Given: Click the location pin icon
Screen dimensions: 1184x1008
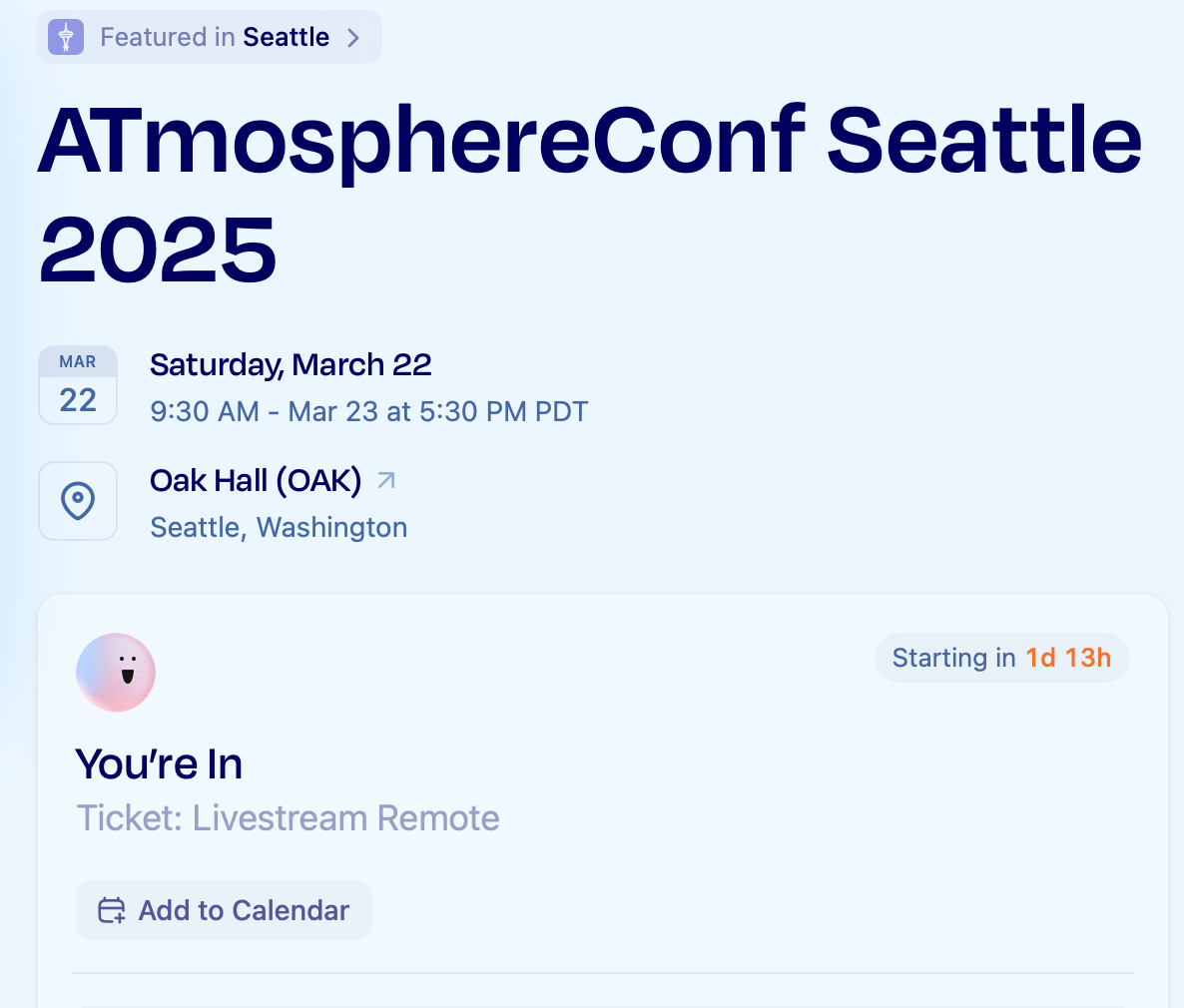Looking at the screenshot, I should point(78,501).
